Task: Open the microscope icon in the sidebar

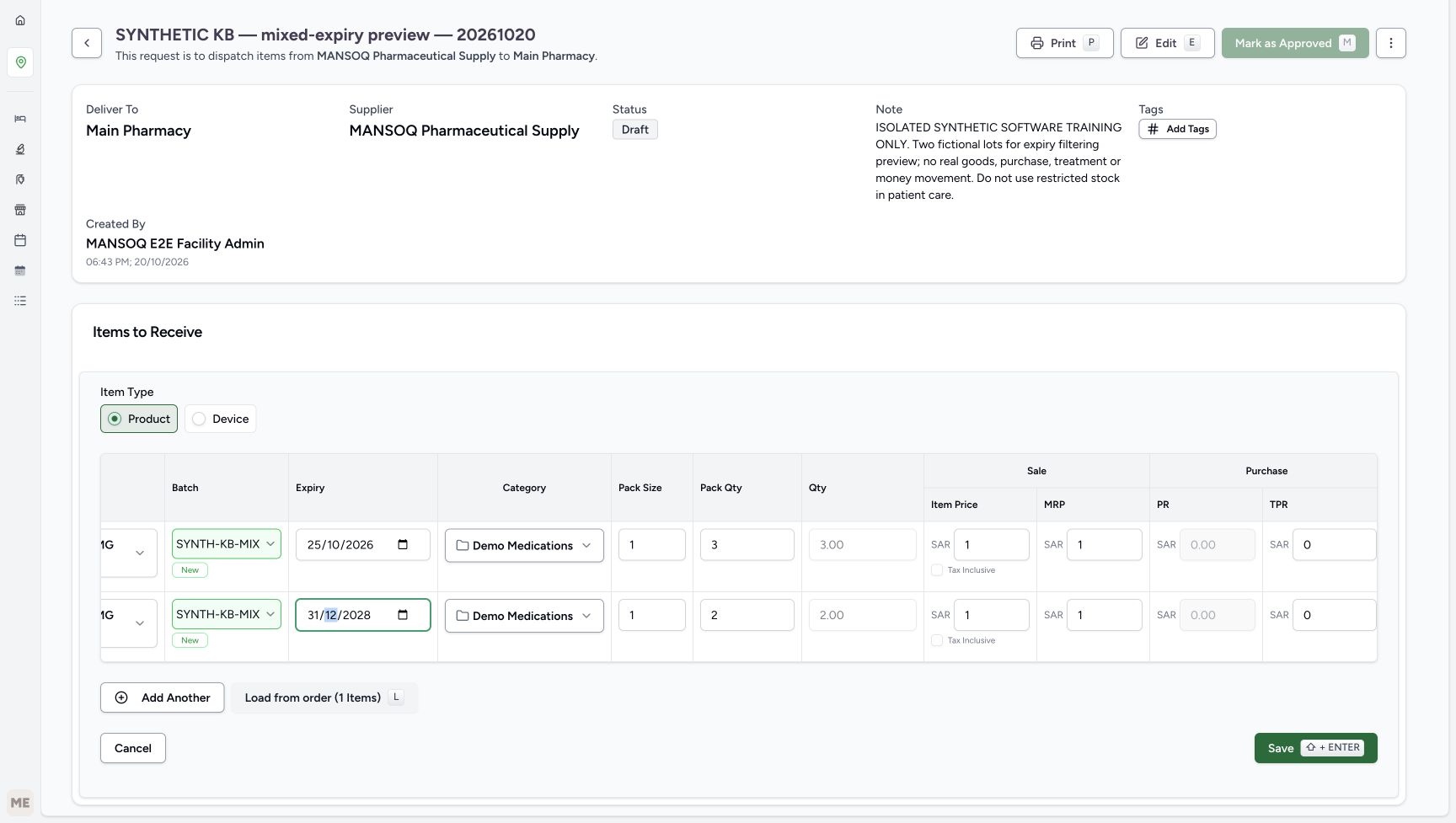Action: click(20, 149)
